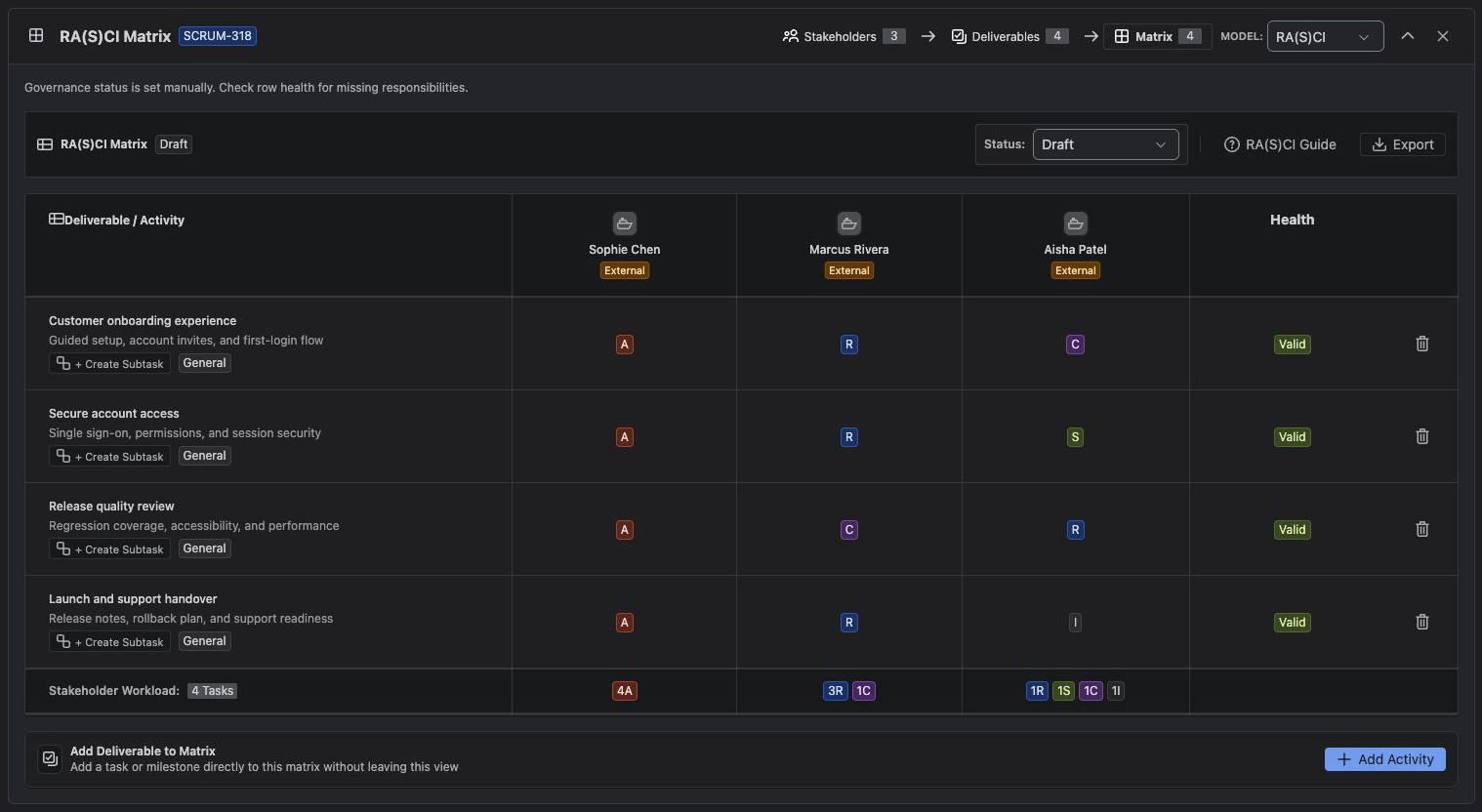
Task: Click Aisha Patel's S badge for Secure account access
Action: (x=1075, y=437)
